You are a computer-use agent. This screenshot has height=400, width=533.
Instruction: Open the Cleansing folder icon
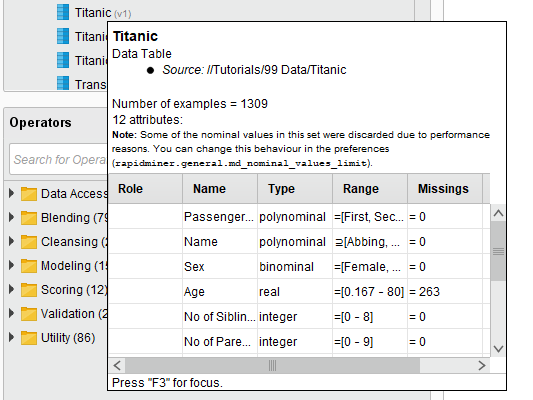coord(29,242)
